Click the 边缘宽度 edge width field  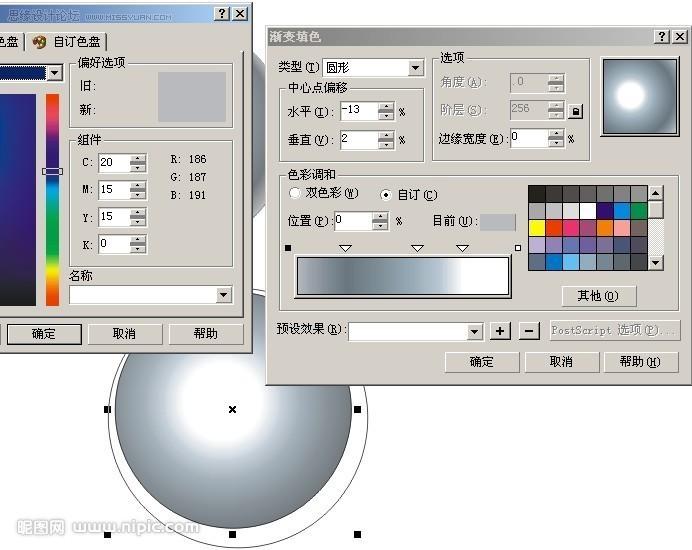529,139
